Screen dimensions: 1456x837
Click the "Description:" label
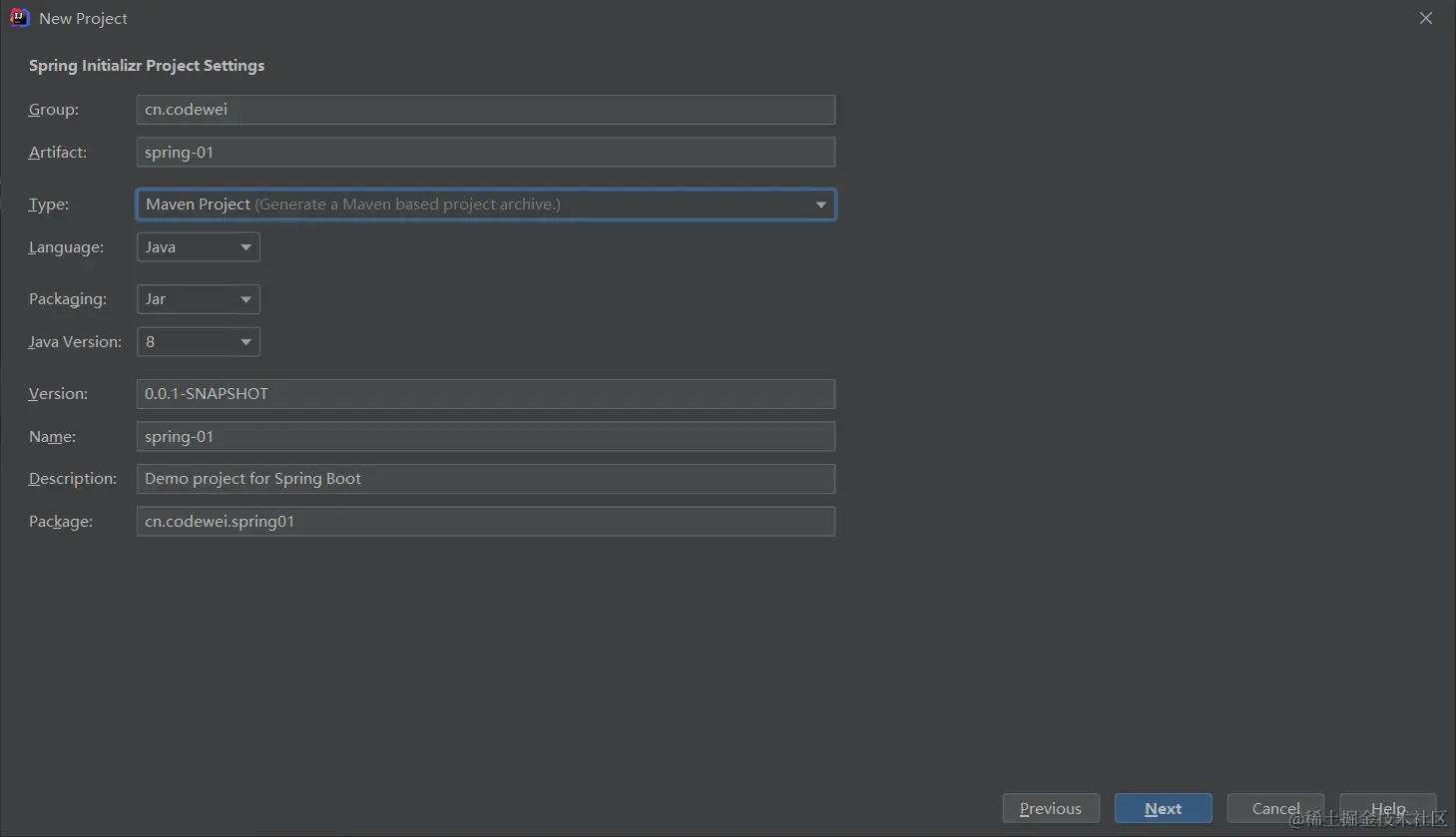[x=73, y=479]
